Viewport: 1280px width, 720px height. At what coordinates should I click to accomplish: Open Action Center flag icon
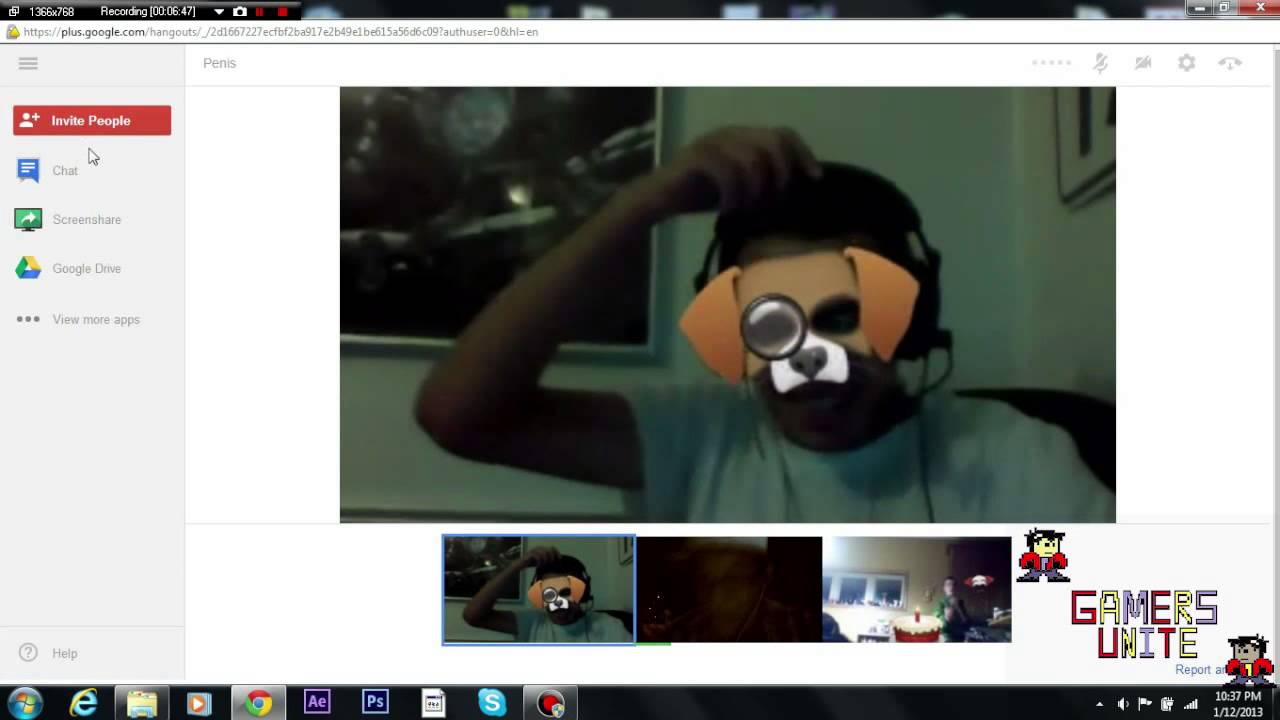click(x=1145, y=704)
